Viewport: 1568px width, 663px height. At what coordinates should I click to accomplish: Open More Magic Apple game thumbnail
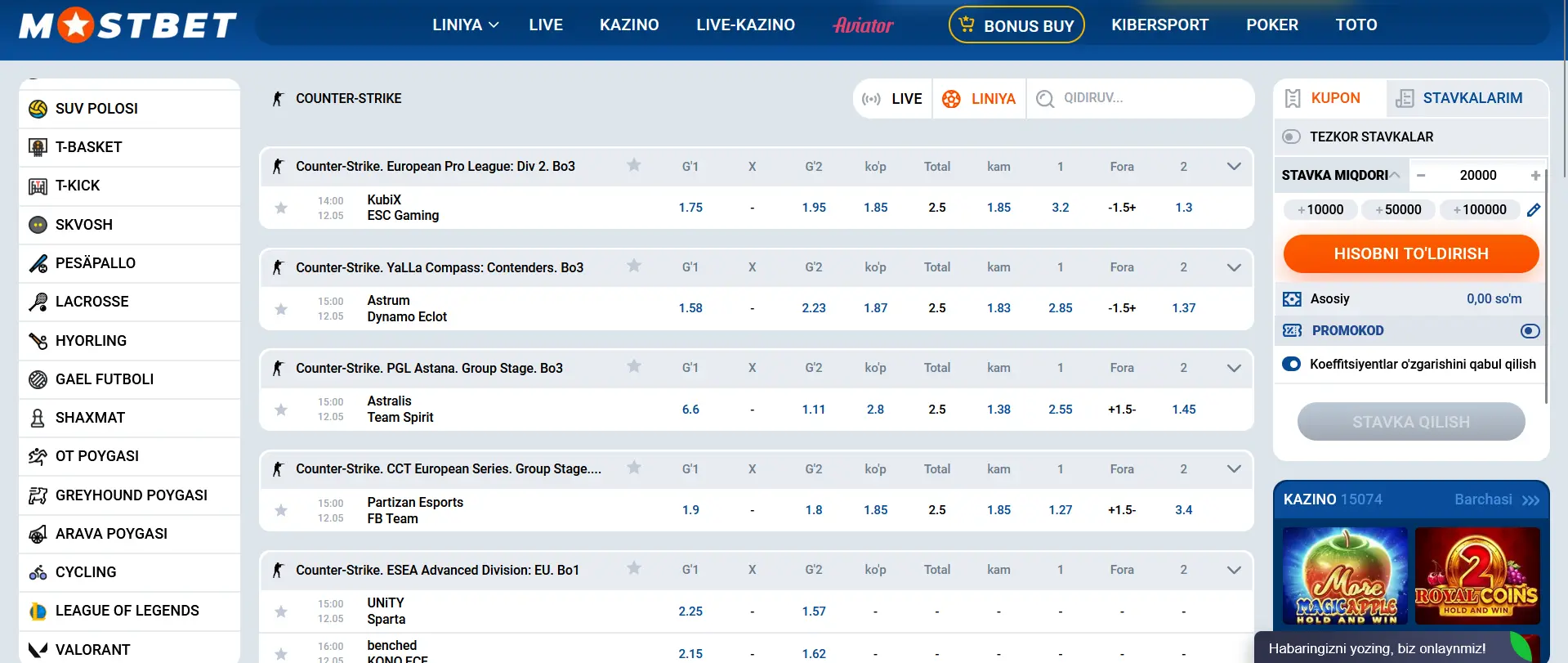(x=1345, y=576)
